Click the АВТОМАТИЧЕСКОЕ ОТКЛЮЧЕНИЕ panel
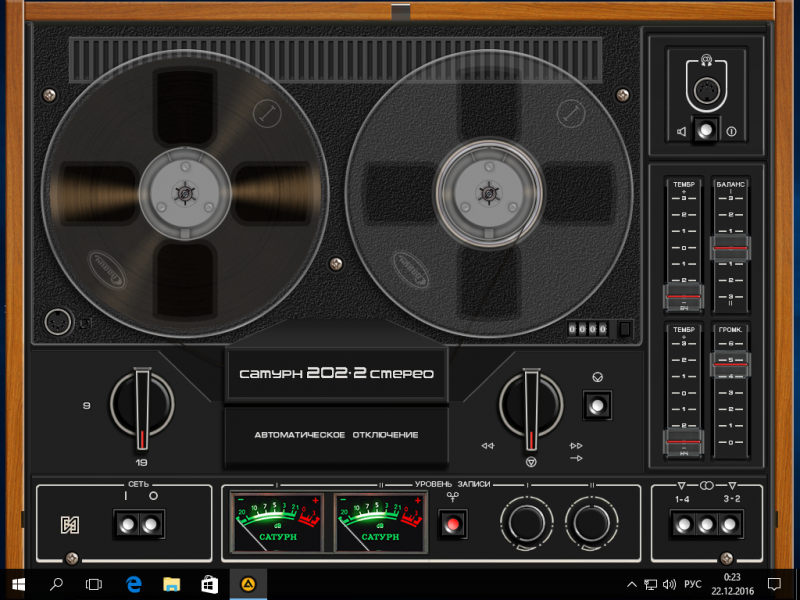The width and height of the screenshot is (800, 600). pos(336,435)
